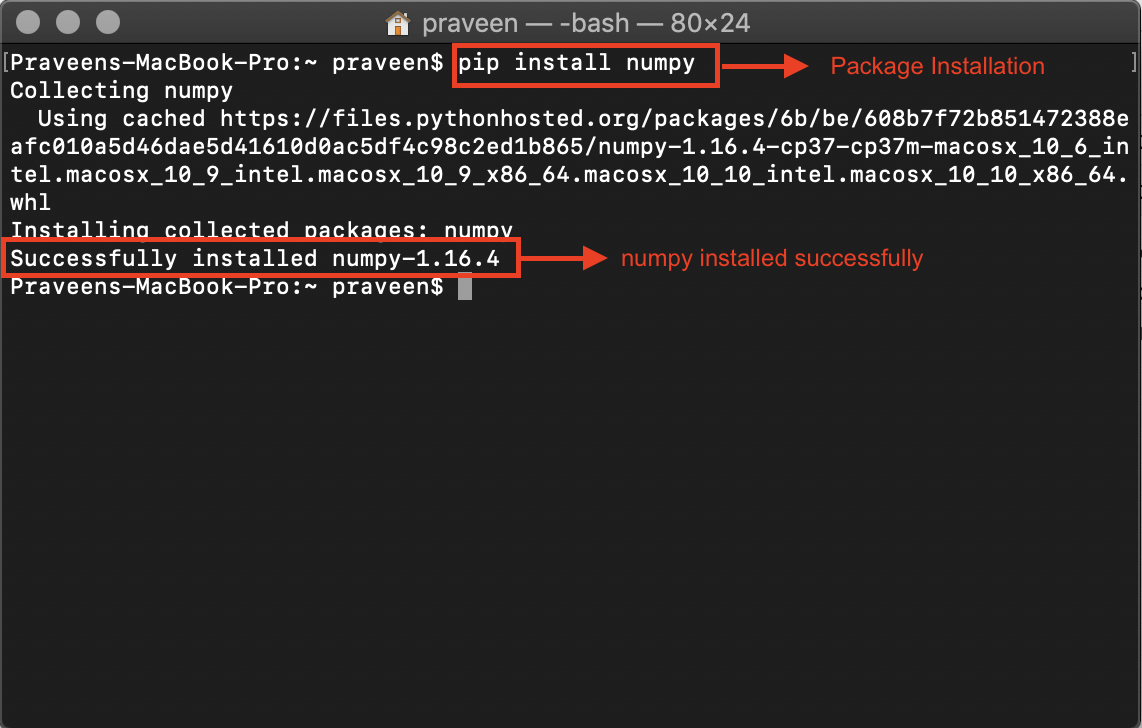Click inside the empty terminal area
This screenshot has height=728, width=1142.
point(570,500)
